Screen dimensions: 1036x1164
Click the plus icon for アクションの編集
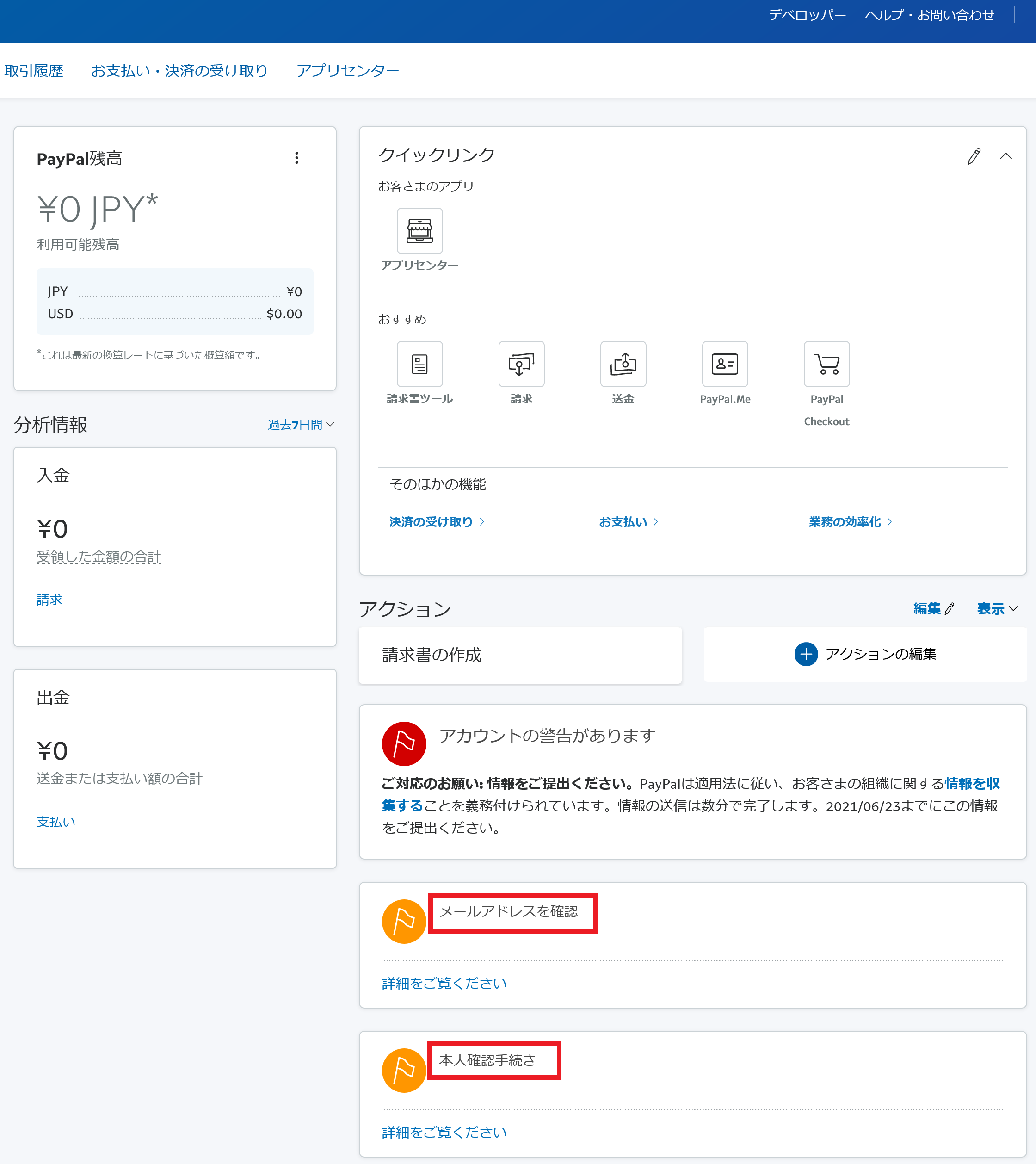tap(806, 654)
